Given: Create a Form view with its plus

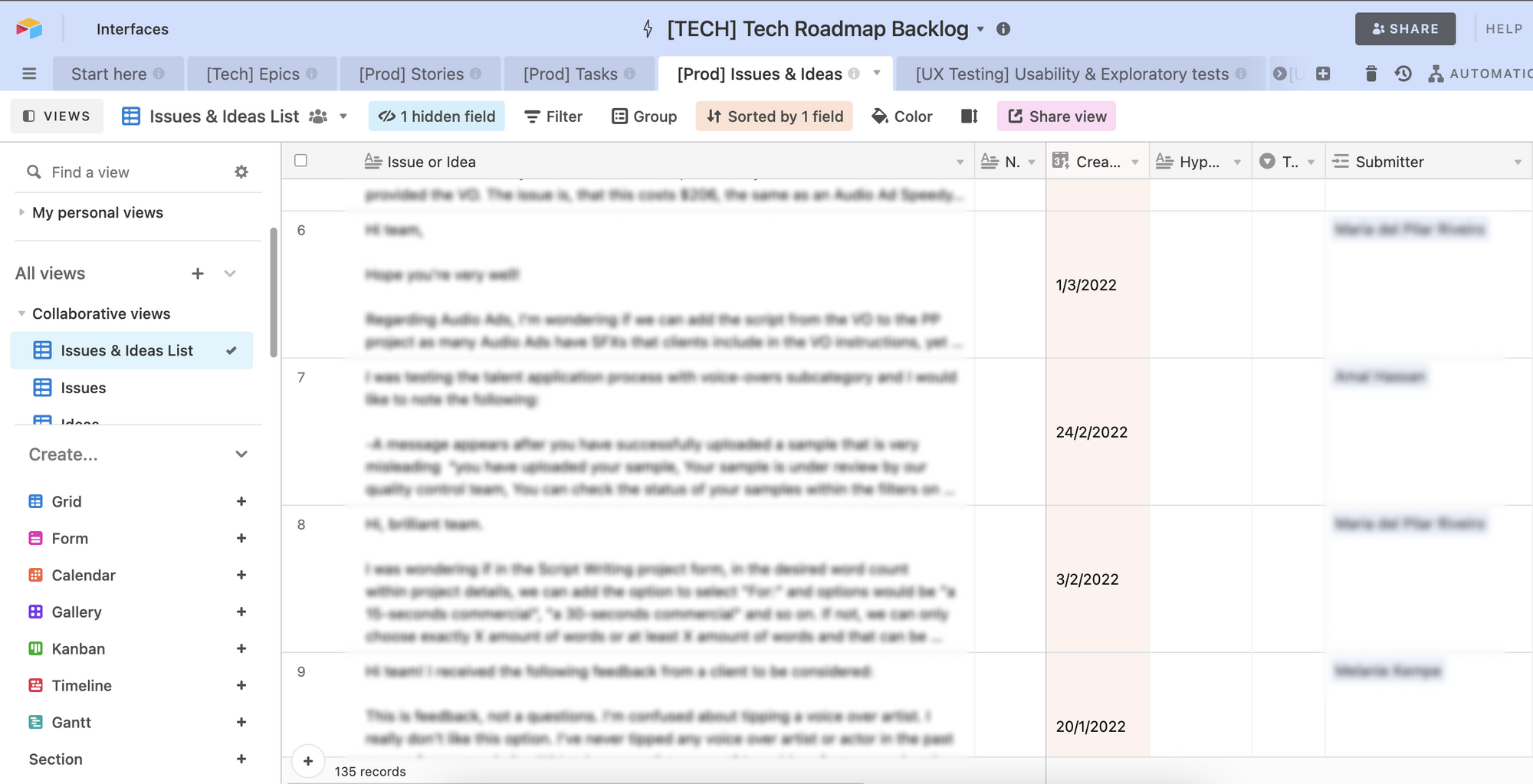Looking at the screenshot, I should coord(241,538).
